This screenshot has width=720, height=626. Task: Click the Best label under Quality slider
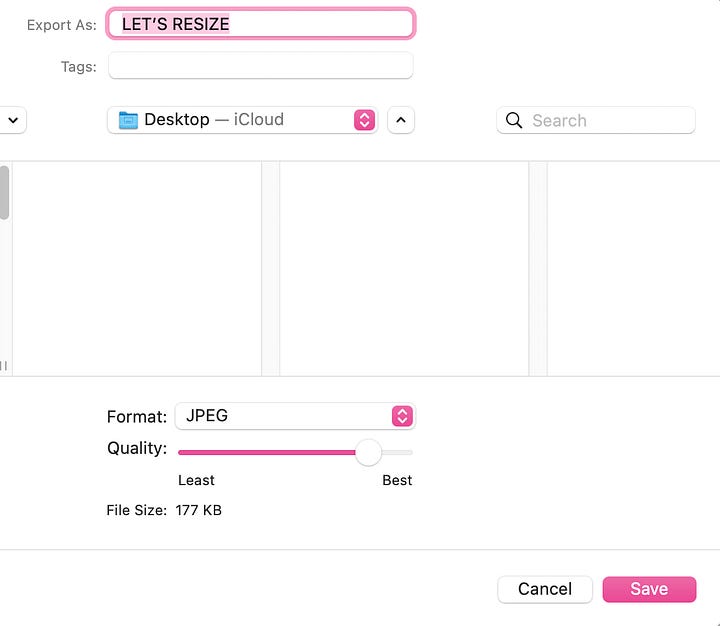pyautogui.click(x=397, y=480)
